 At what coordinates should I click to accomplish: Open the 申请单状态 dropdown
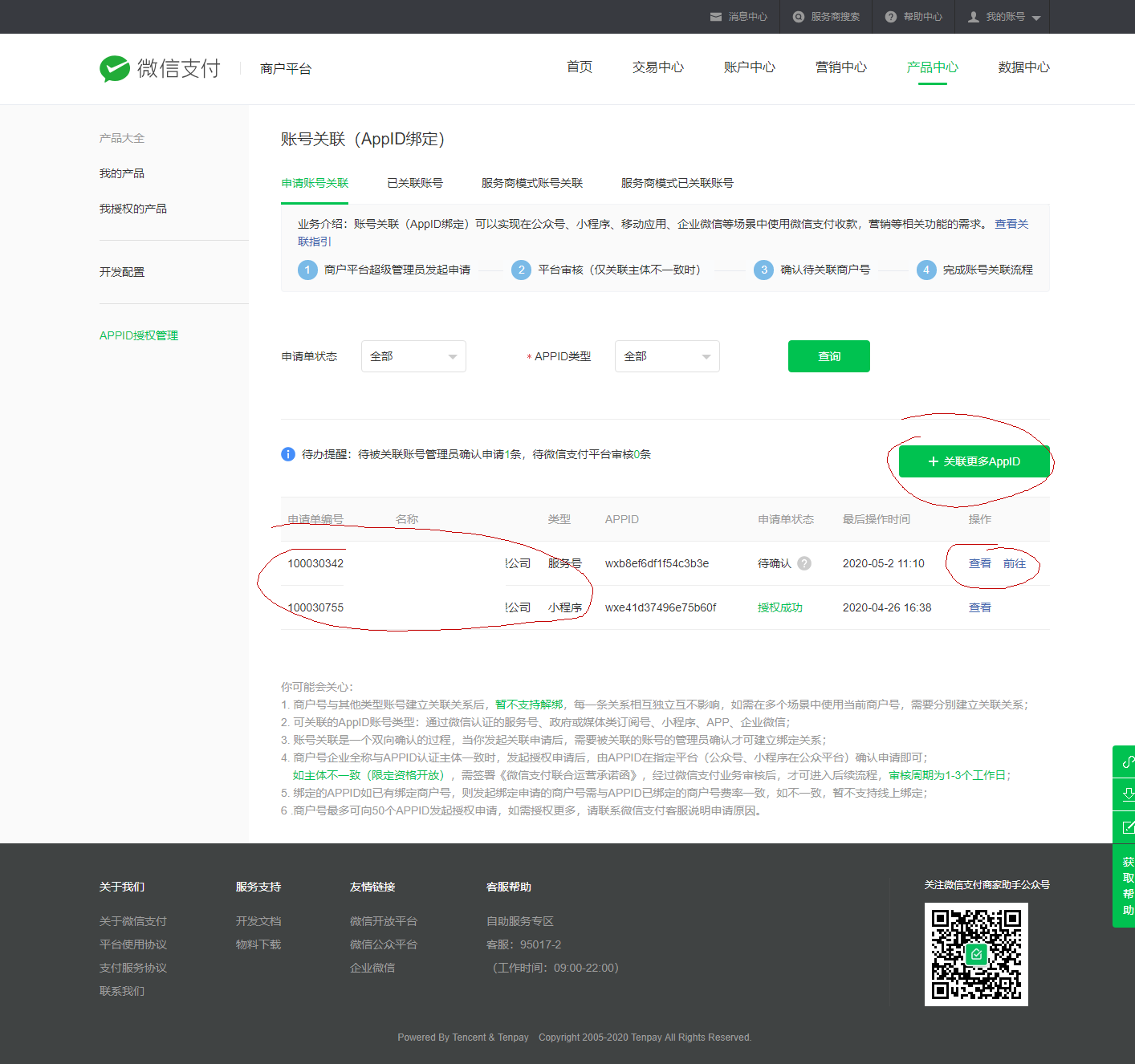point(413,356)
